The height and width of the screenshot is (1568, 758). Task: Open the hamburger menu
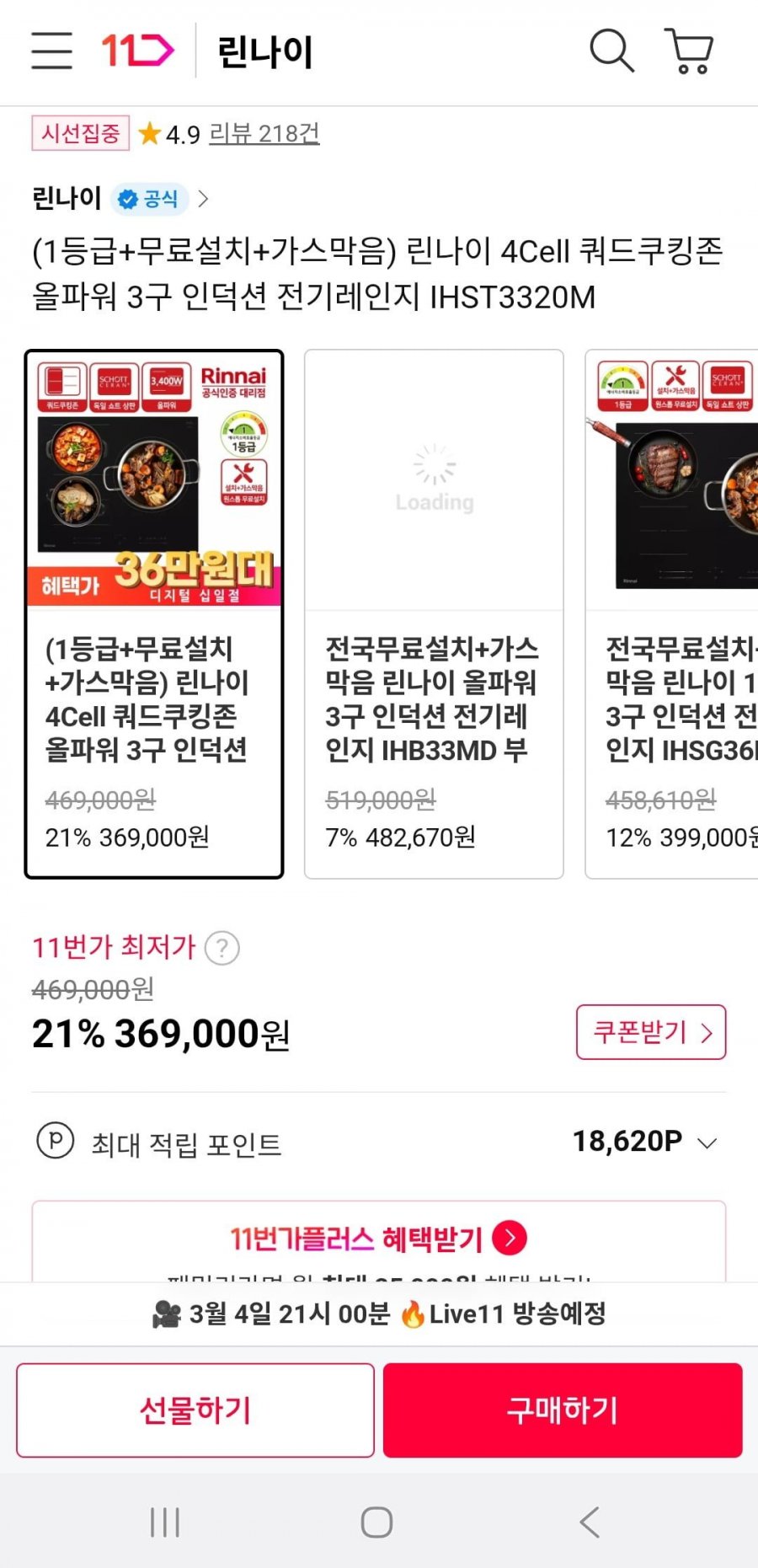[x=51, y=51]
